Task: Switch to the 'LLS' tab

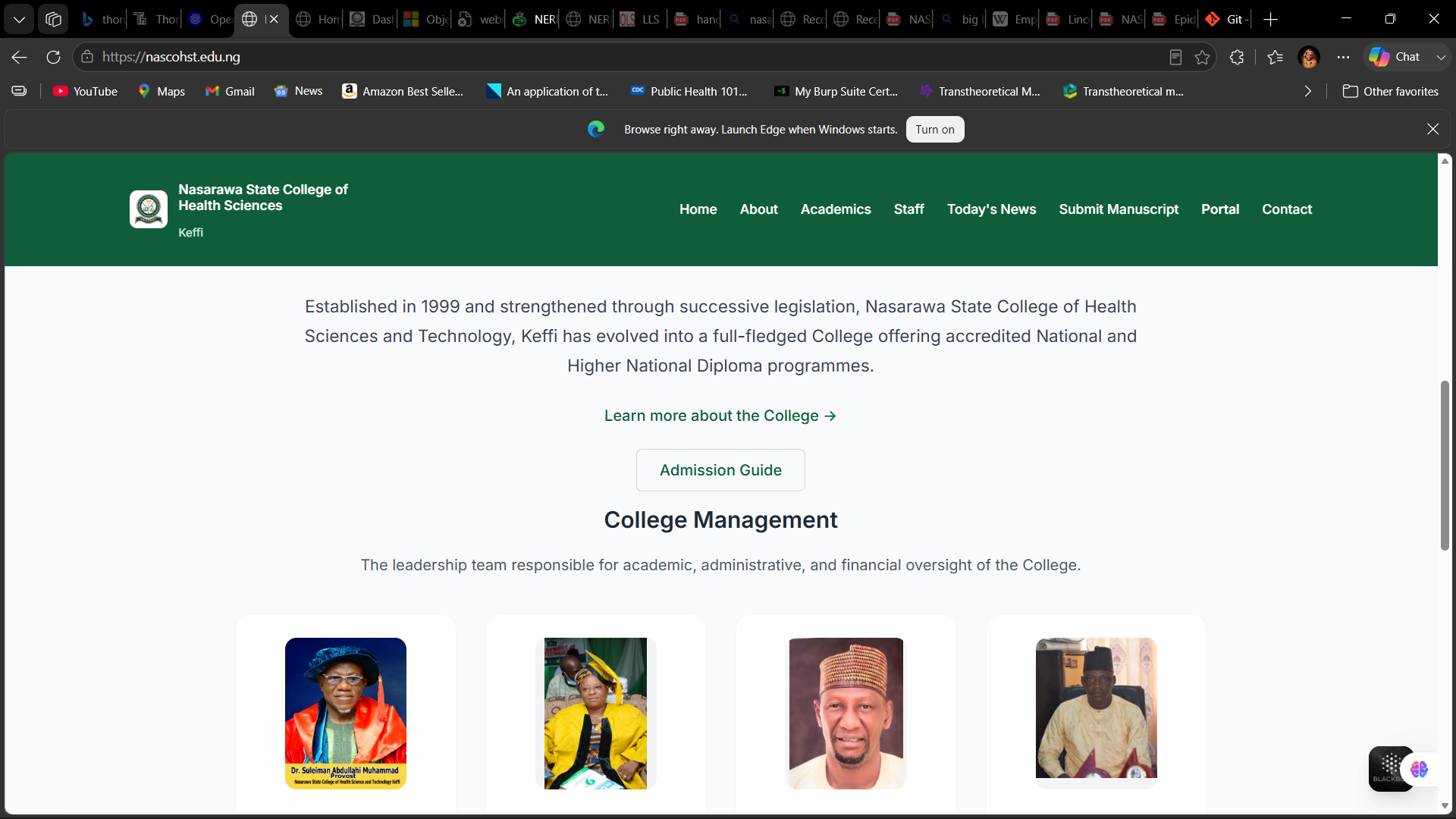Action: pyautogui.click(x=641, y=20)
